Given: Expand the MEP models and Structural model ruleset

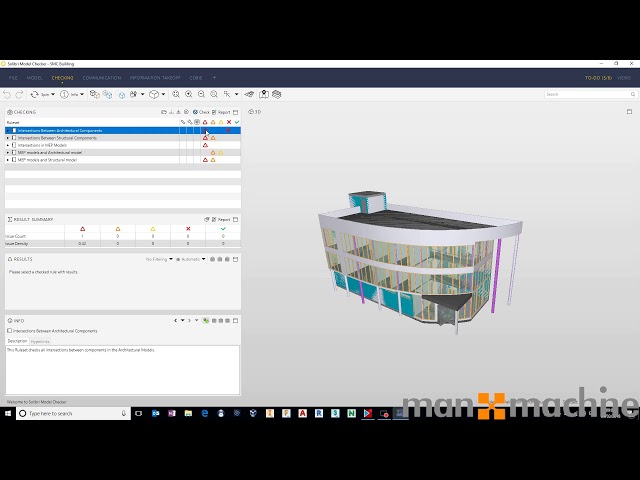Looking at the screenshot, I should click(8, 159).
